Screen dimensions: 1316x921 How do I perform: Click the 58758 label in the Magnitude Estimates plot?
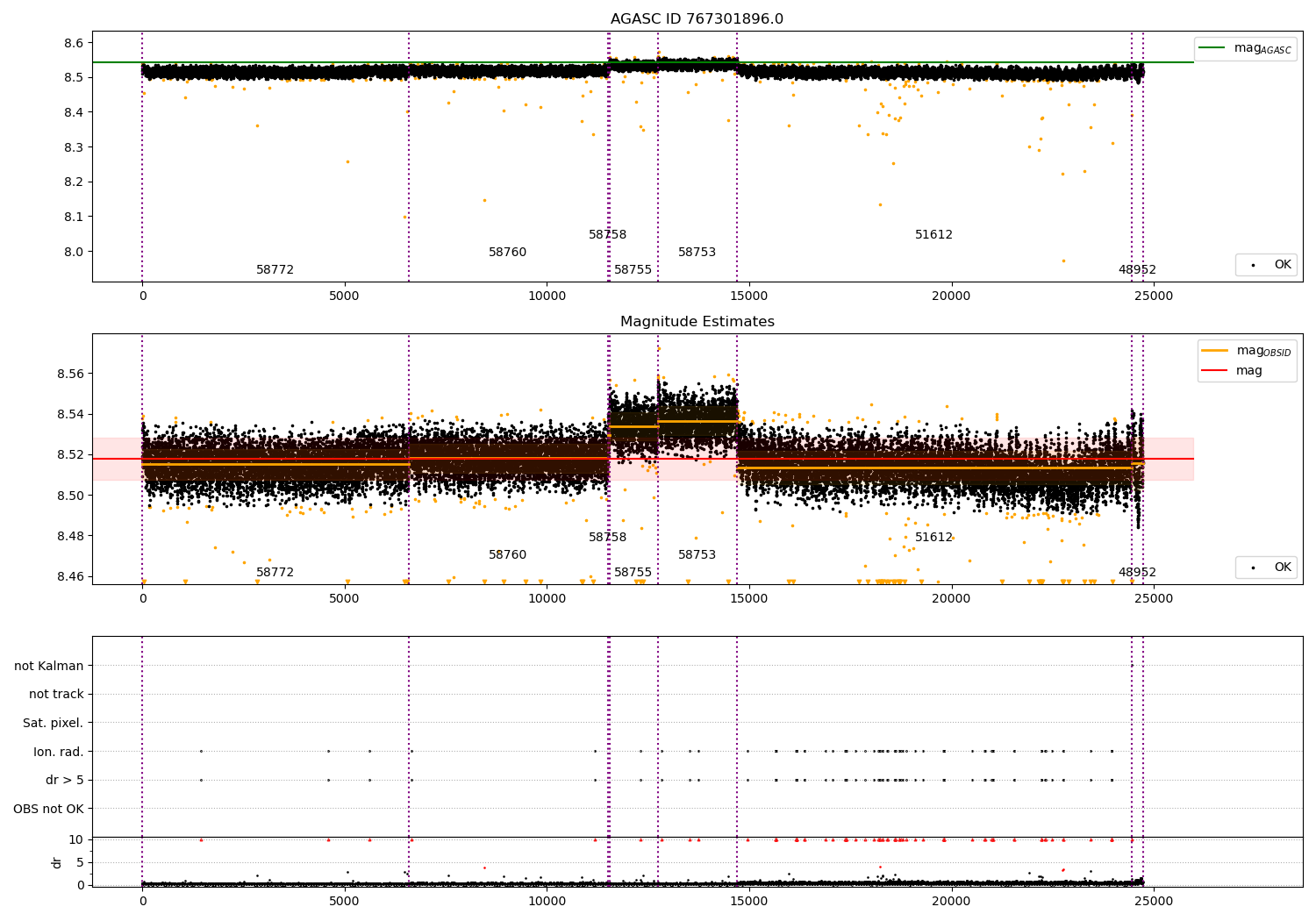pyautogui.click(x=608, y=538)
